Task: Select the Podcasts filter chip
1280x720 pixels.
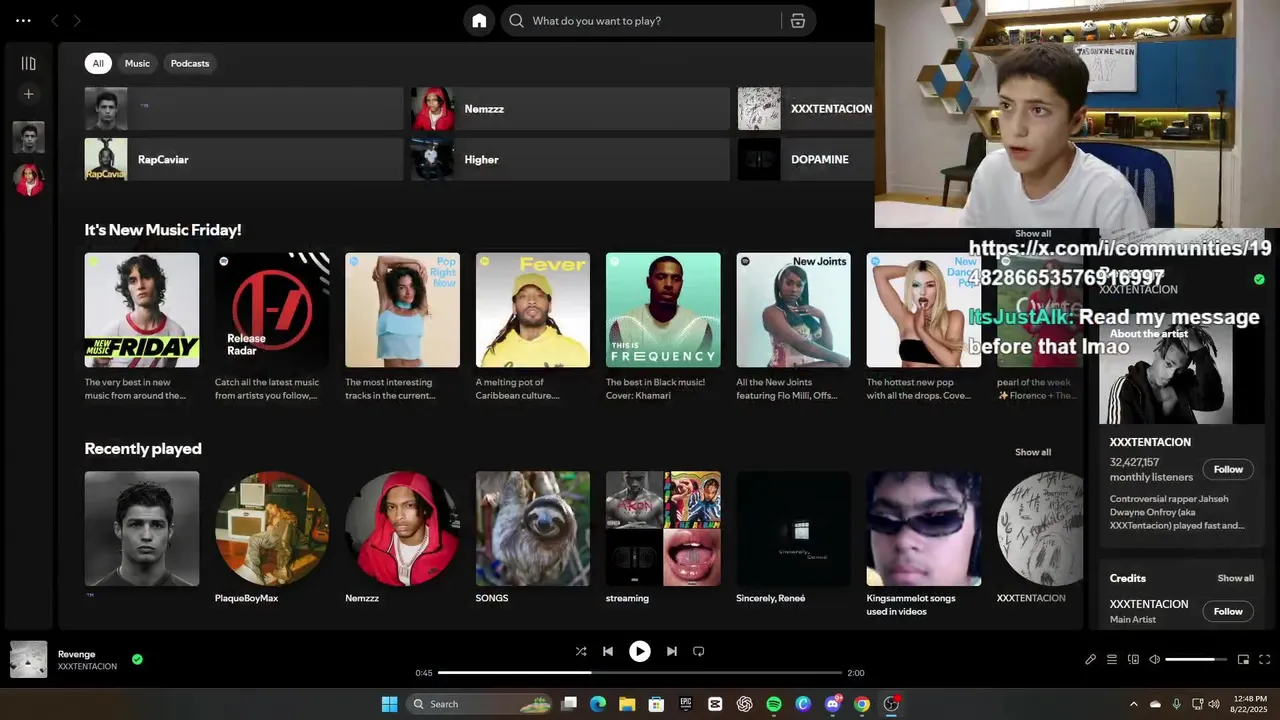Action: tap(190, 63)
